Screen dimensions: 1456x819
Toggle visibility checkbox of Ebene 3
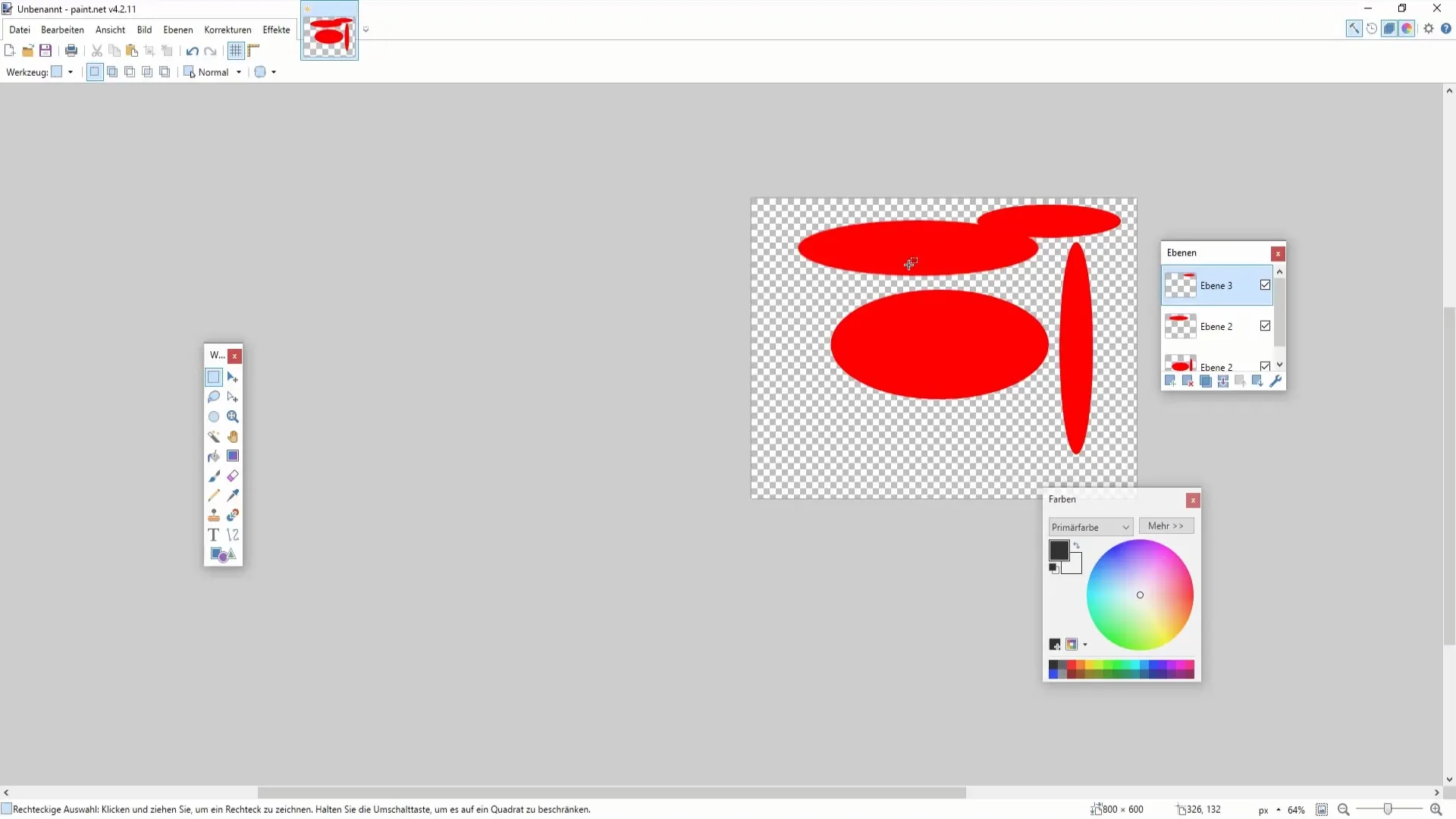tap(1265, 285)
